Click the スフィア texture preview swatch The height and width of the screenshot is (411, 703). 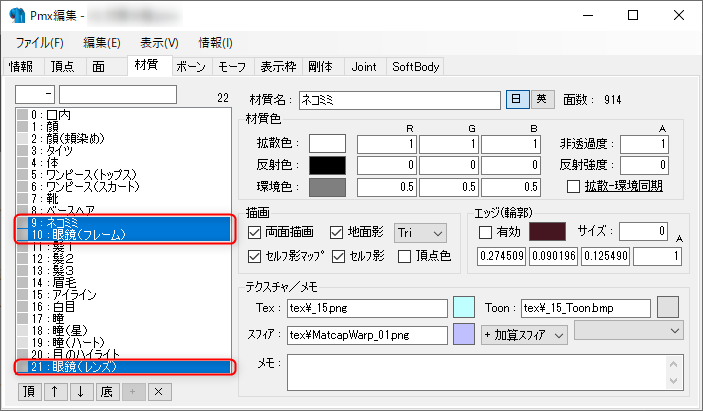pos(464,334)
